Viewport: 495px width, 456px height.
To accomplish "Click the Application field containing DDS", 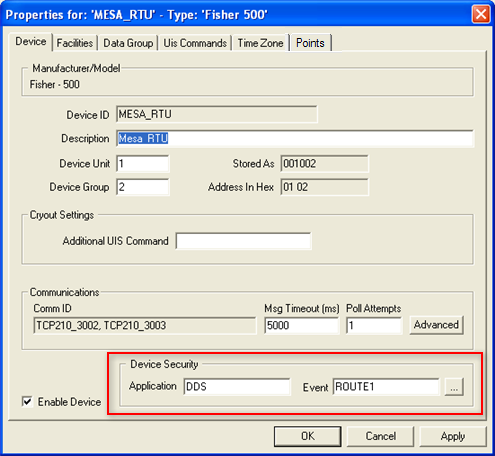I will pyautogui.click(x=237, y=387).
